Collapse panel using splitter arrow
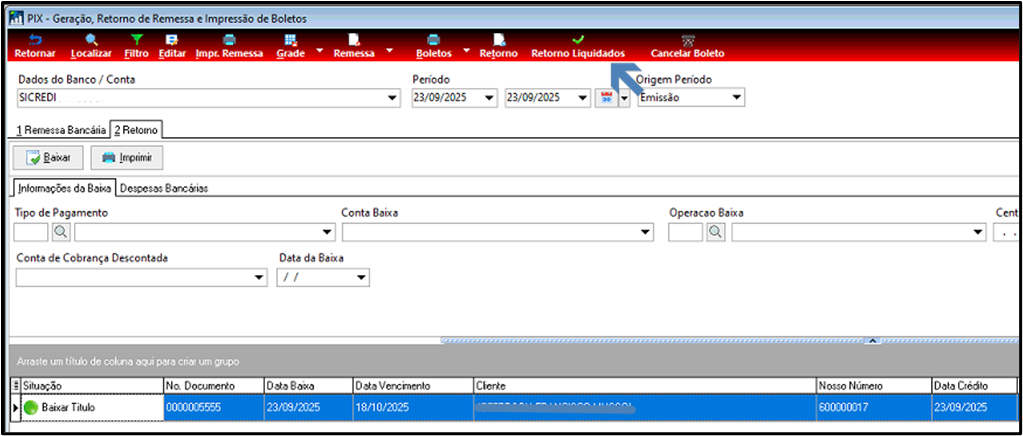The image size is (1023, 436). pyautogui.click(x=872, y=340)
